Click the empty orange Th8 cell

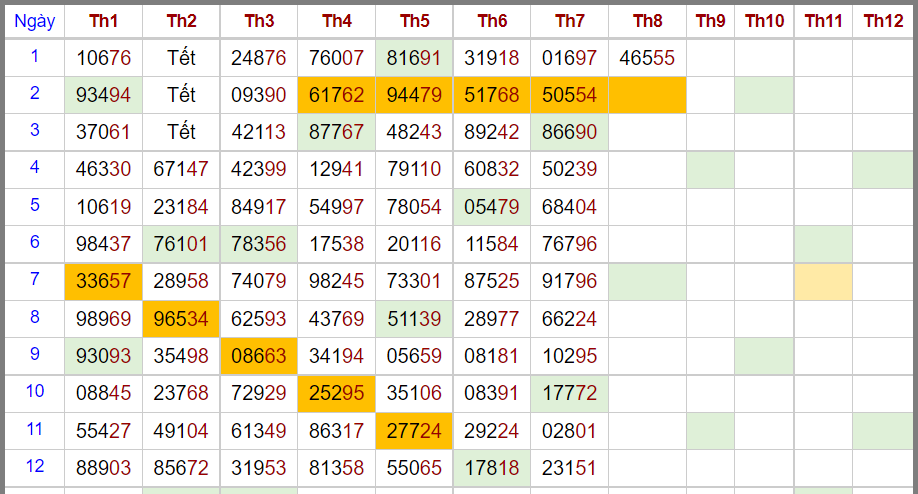coord(647,95)
